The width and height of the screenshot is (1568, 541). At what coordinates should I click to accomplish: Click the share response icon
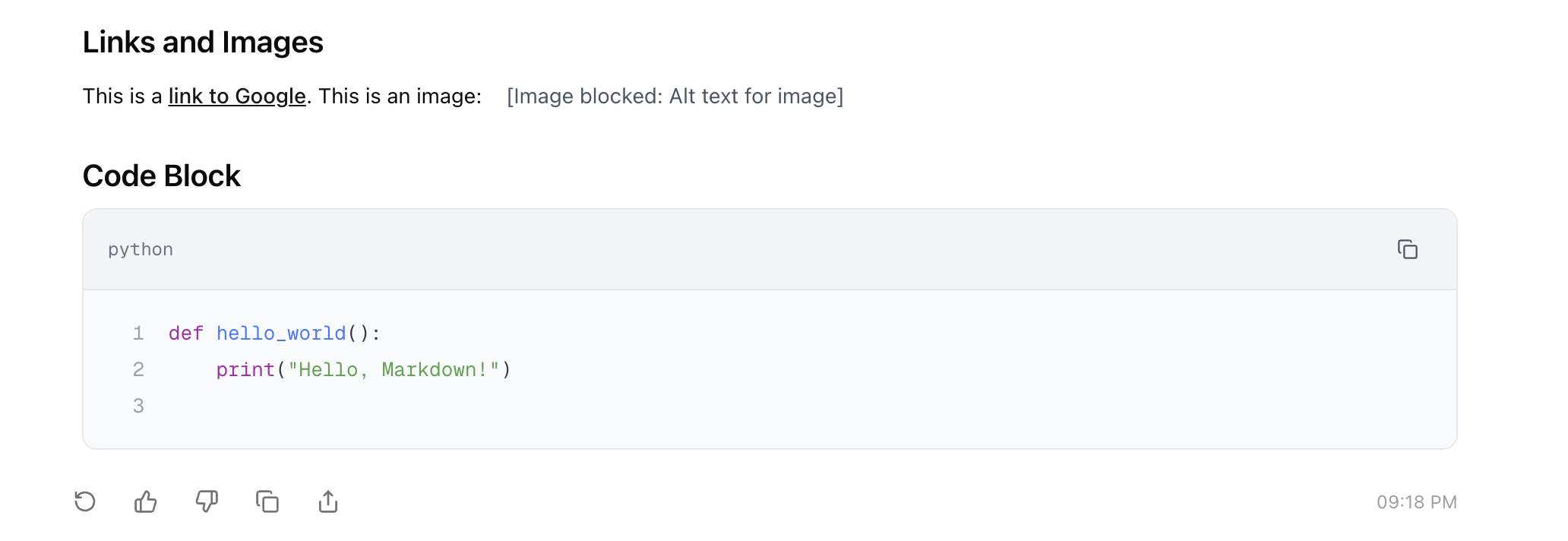(328, 501)
